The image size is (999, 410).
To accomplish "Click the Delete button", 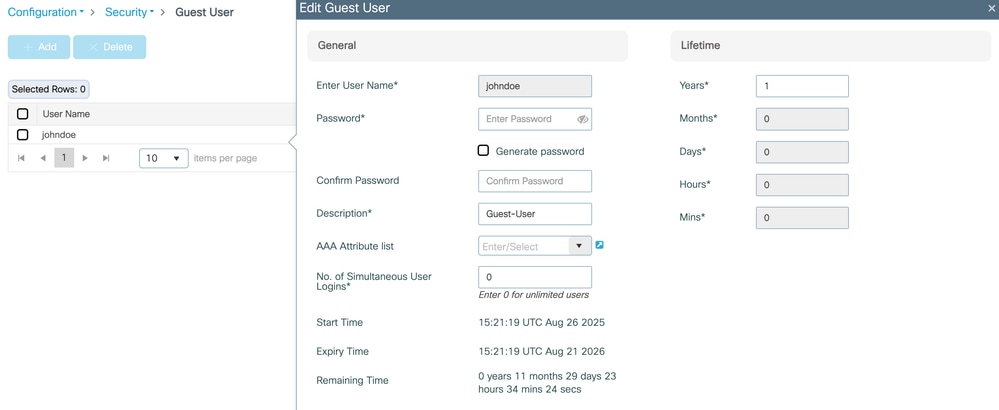I will pyautogui.click(x=110, y=47).
